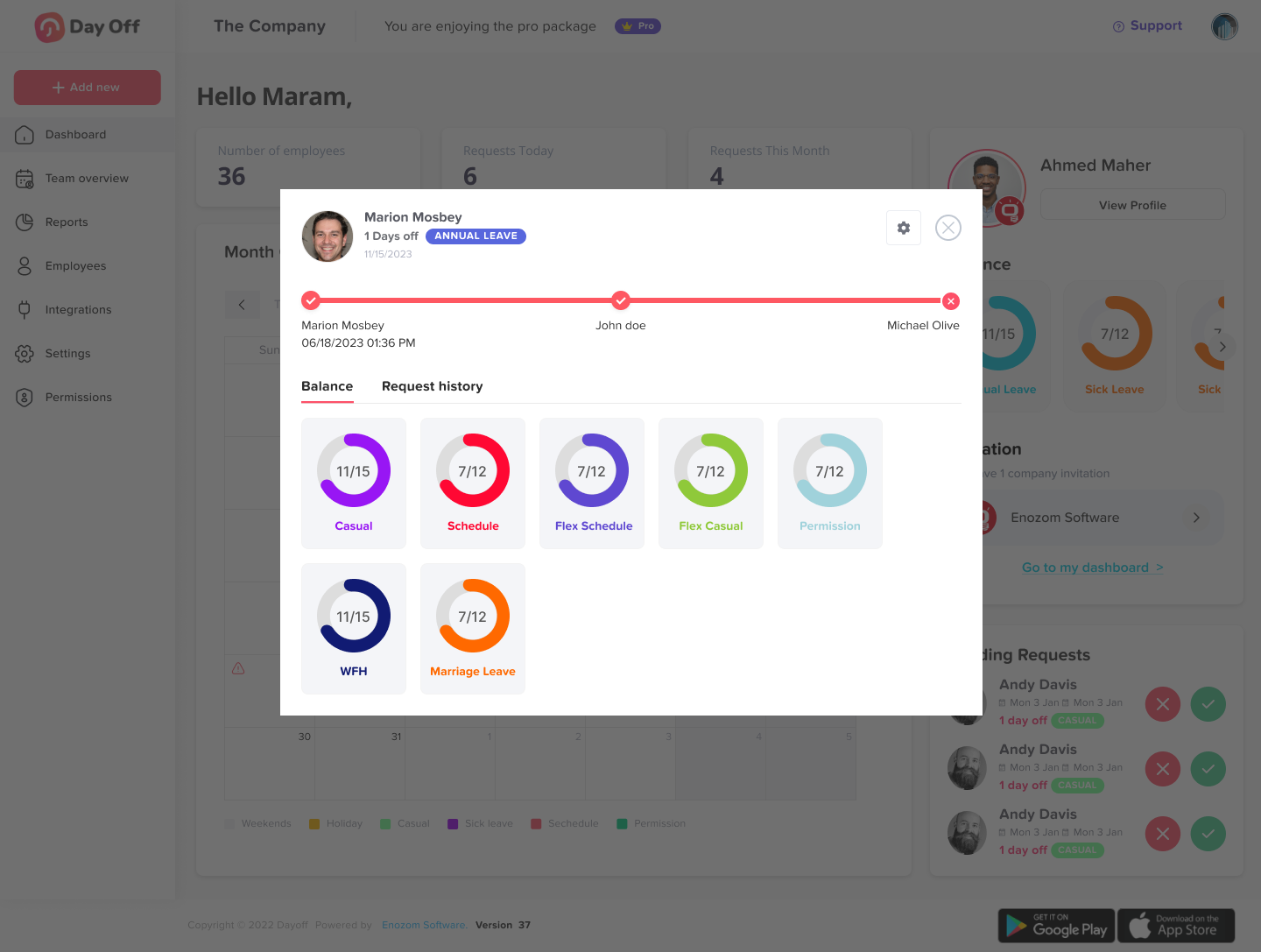Approve the last Andy Davis request
This screenshot has height=952, width=1261.
[1208, 834]
